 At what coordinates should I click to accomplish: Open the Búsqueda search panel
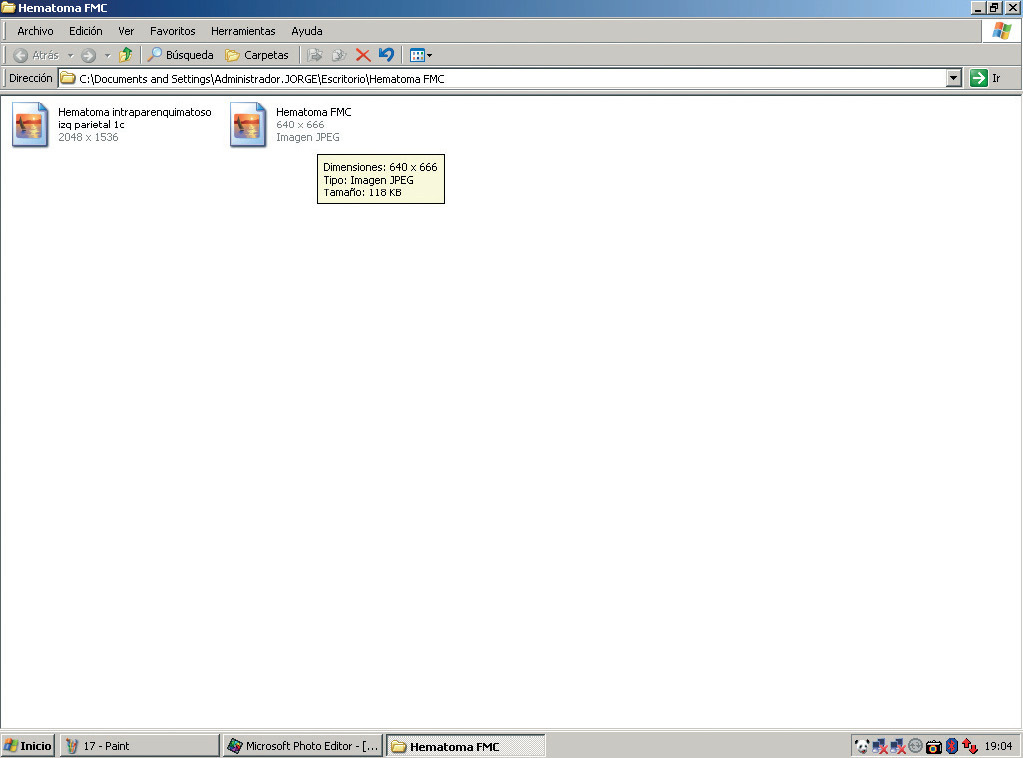181,55
